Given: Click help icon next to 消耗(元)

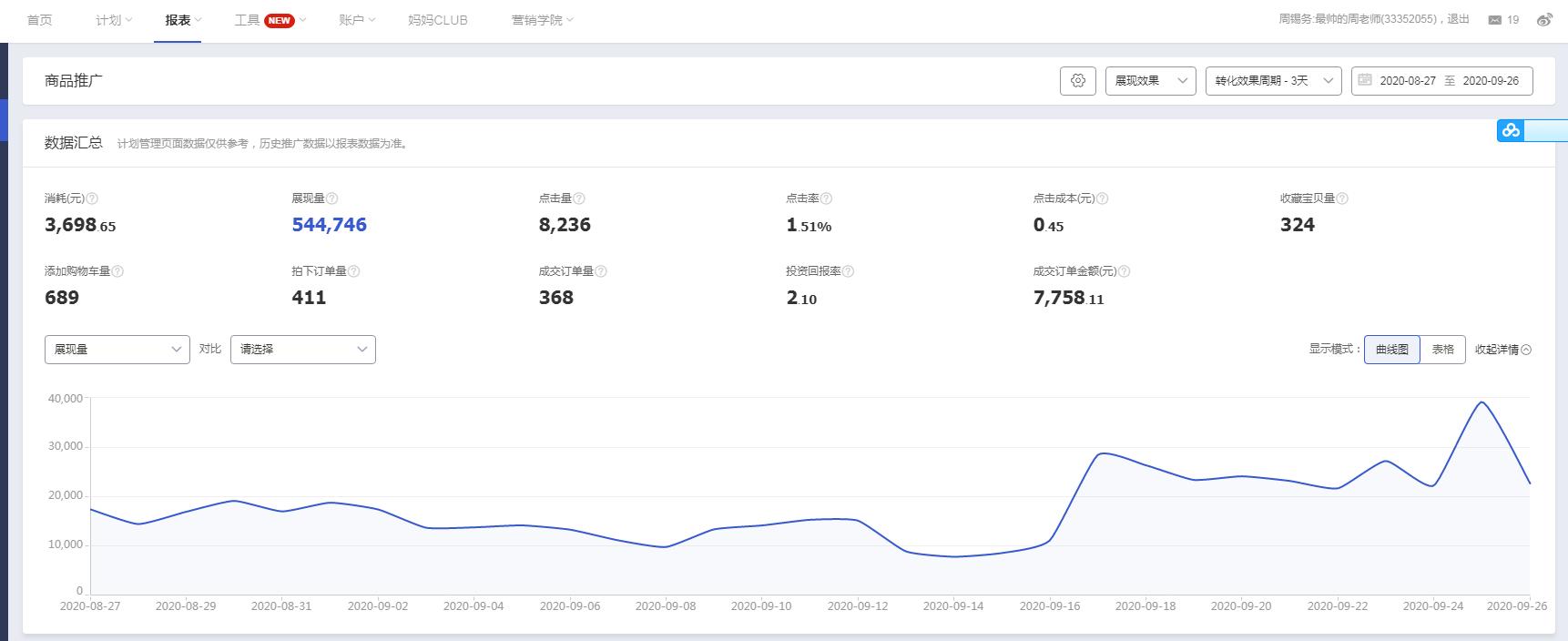Looking at the screenshot, I should [92, 198].
